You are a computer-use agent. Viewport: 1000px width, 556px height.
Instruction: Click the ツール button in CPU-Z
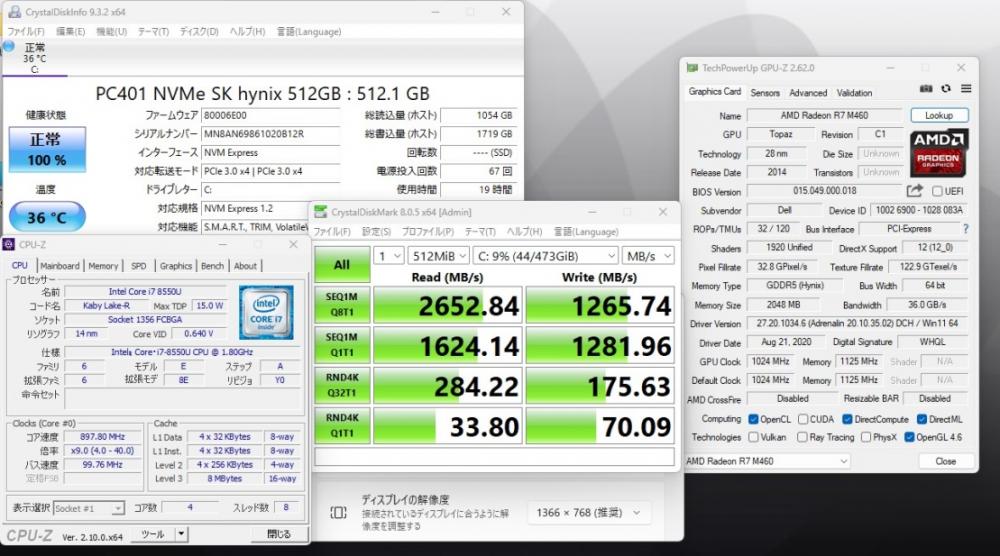coord(153,534)
